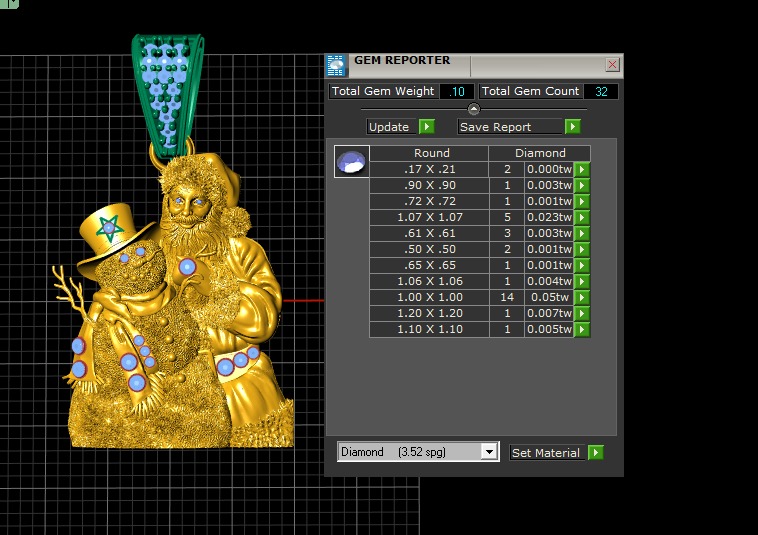The width and height of the screenshot is (758, 535).
Task: Click the Total Gem Count value 32
Action: (600, 91)
